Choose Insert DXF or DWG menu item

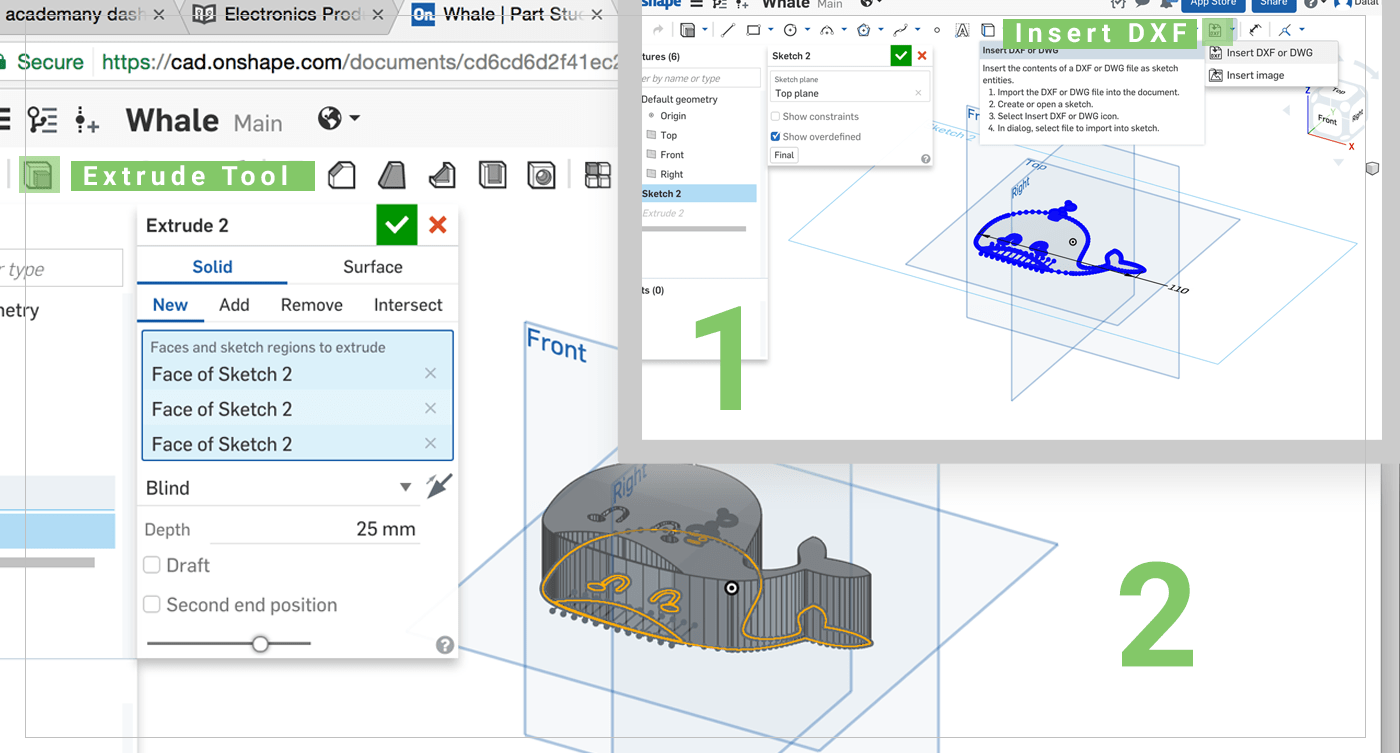tap(1270, 53)
